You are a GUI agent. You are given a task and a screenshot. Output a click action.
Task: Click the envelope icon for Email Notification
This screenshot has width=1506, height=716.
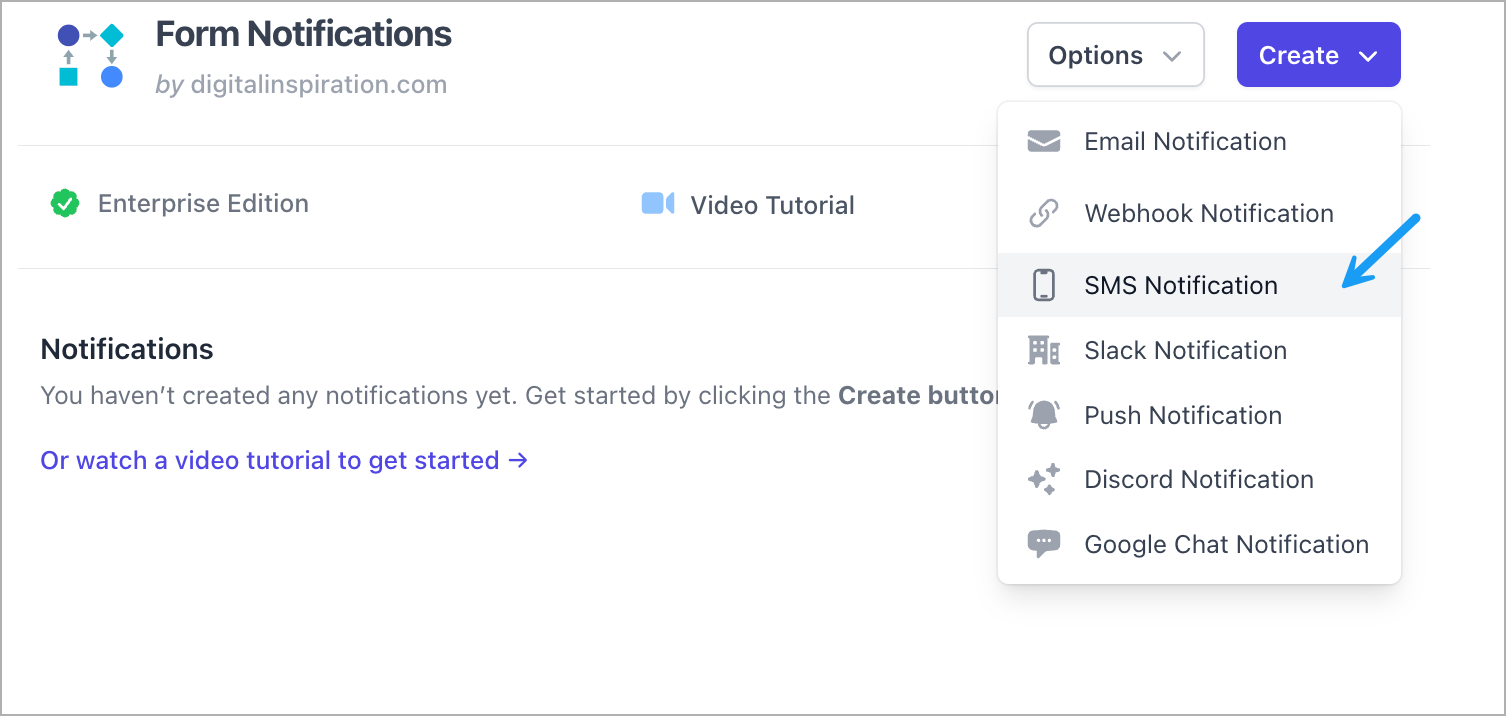pyautogui.click(x=1043, y=142)
